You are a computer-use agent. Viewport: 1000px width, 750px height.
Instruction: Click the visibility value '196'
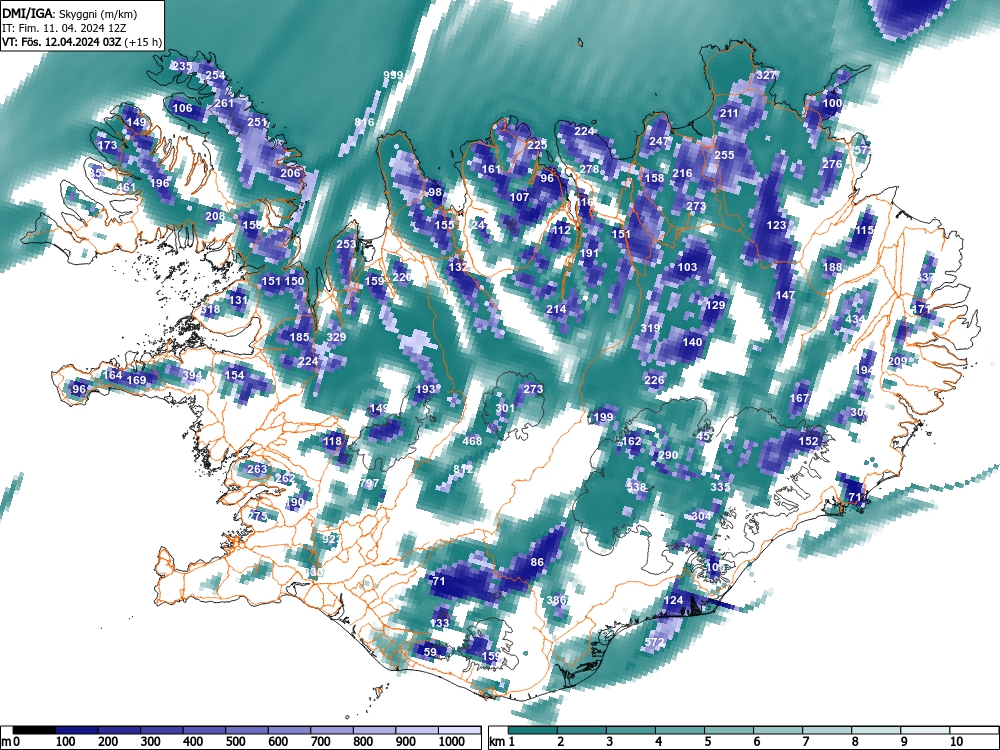(x=159, y=183)
